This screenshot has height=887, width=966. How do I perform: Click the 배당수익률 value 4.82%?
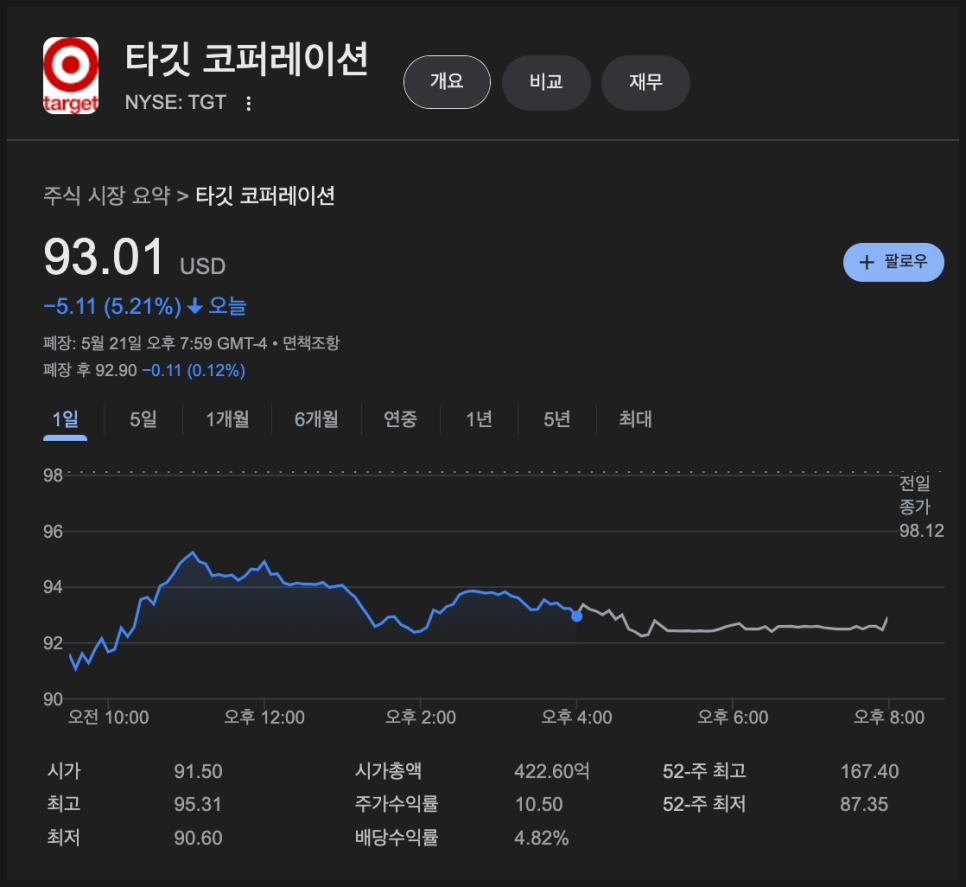click(x=542, y=838)
